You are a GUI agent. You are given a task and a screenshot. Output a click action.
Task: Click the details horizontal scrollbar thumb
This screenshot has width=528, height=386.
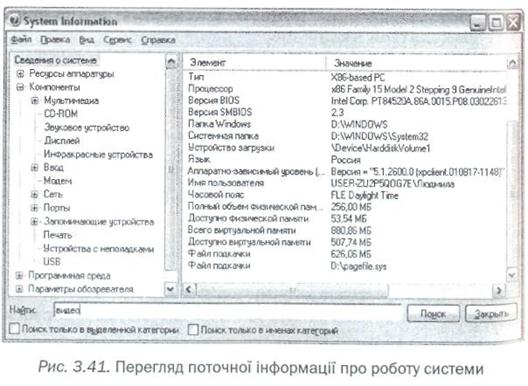coord(292,290)
